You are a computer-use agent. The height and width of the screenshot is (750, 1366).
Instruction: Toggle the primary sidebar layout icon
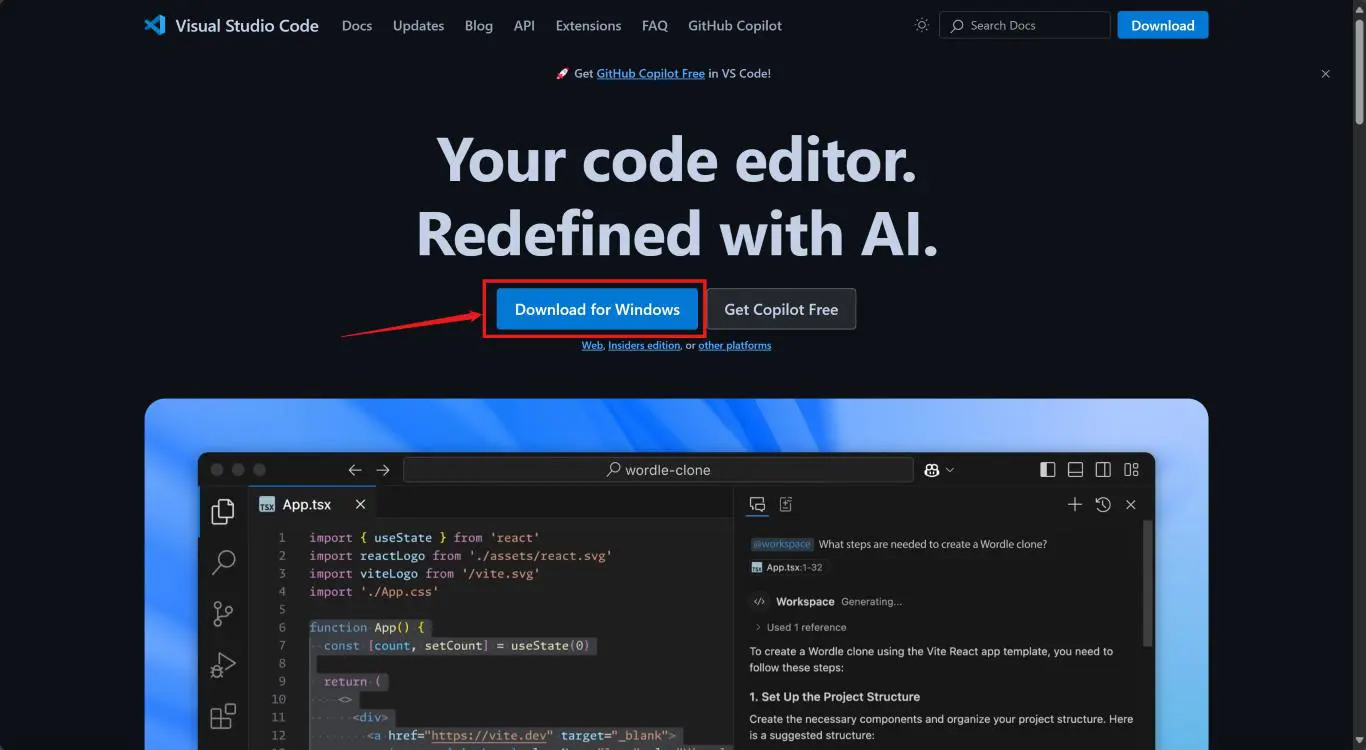(1048, 470)
